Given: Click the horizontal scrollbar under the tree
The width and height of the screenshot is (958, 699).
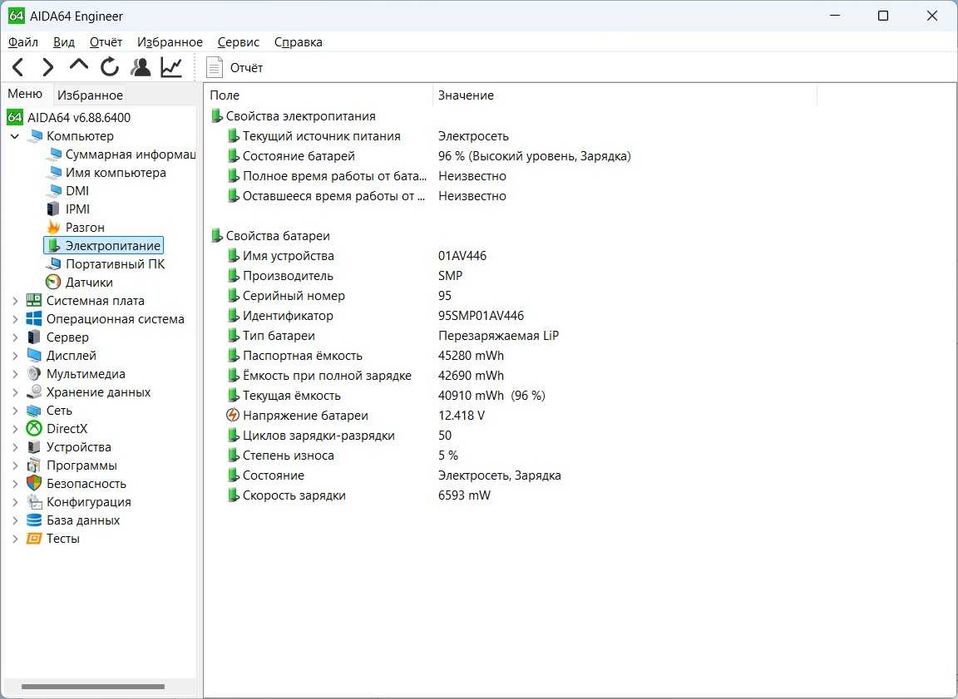Looking at the screenshot, I should tap(93, 686).
